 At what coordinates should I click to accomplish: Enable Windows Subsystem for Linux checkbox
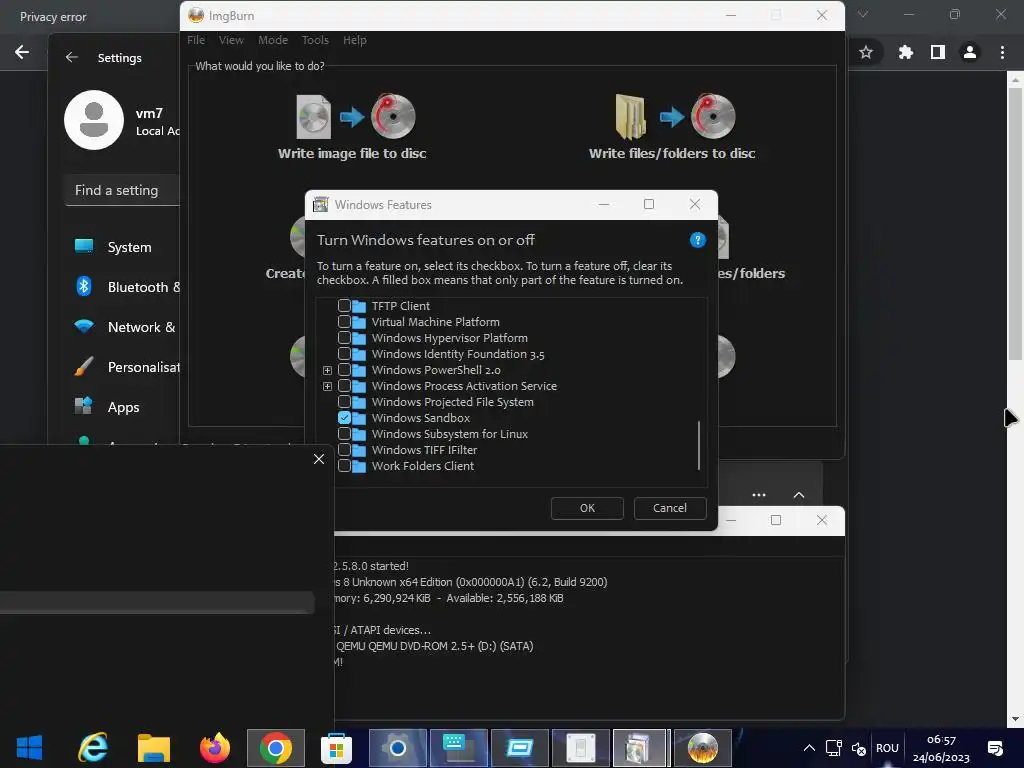pyautogui.click(x=344, y=434)
